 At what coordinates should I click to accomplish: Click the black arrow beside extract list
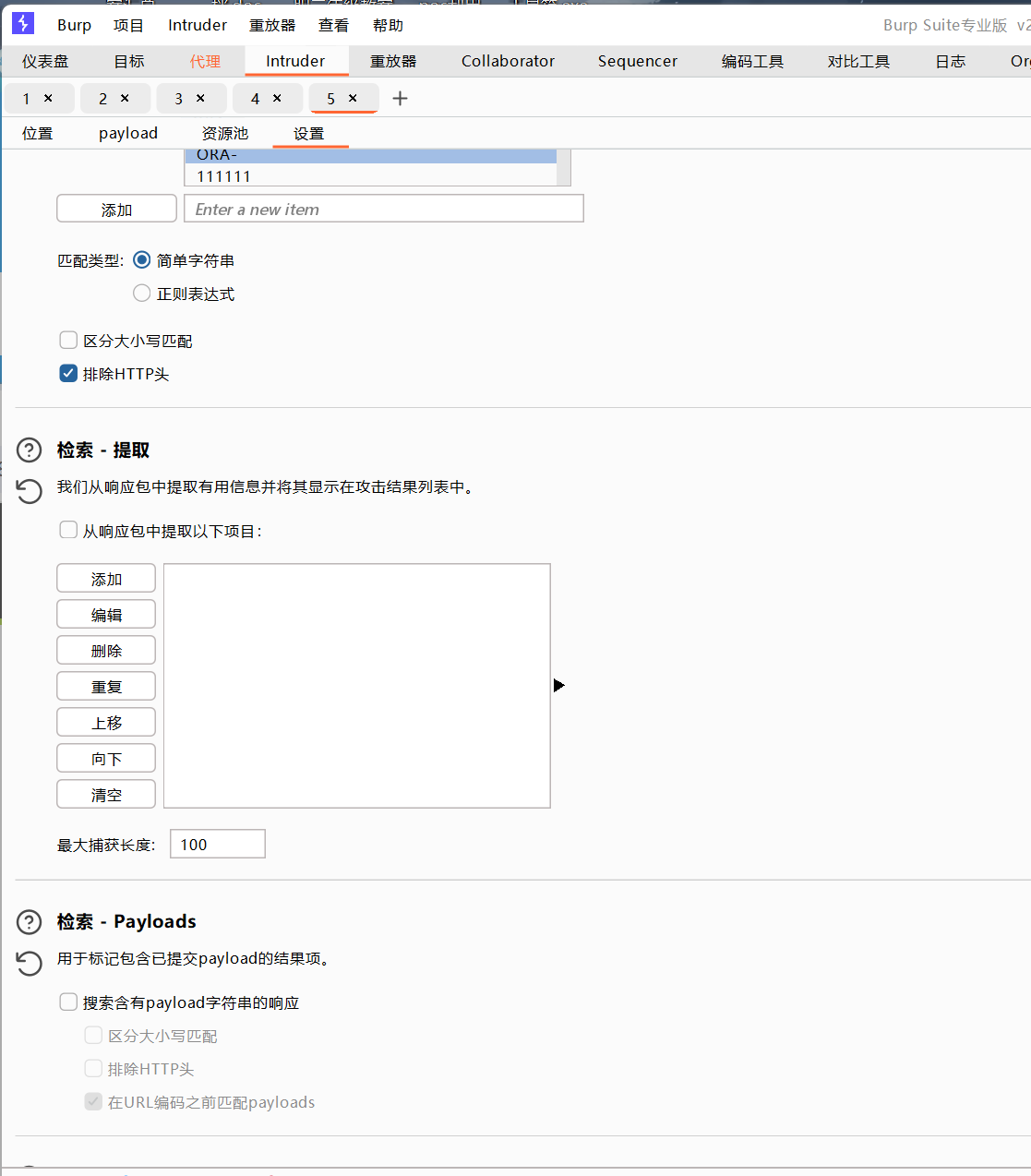(558, 685)
